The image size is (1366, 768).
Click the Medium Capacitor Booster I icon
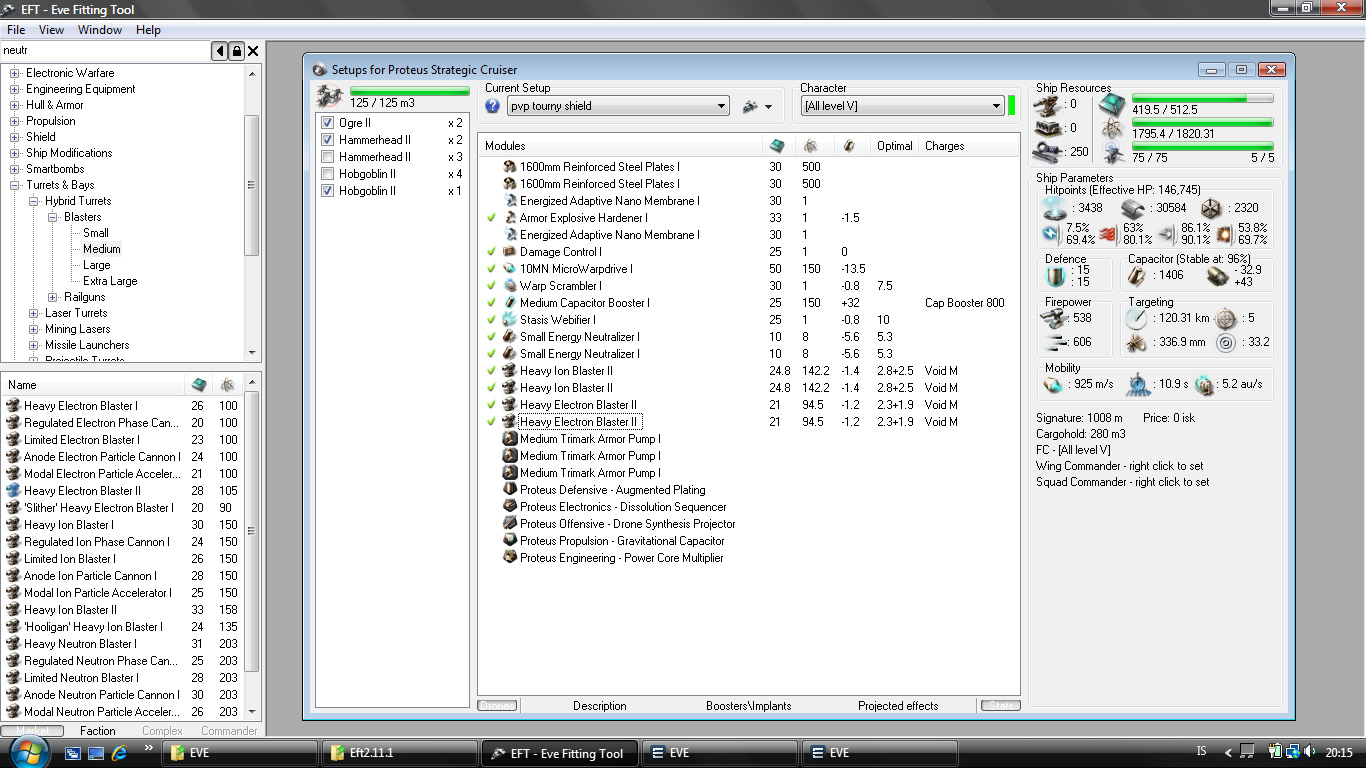click(509, 303)
